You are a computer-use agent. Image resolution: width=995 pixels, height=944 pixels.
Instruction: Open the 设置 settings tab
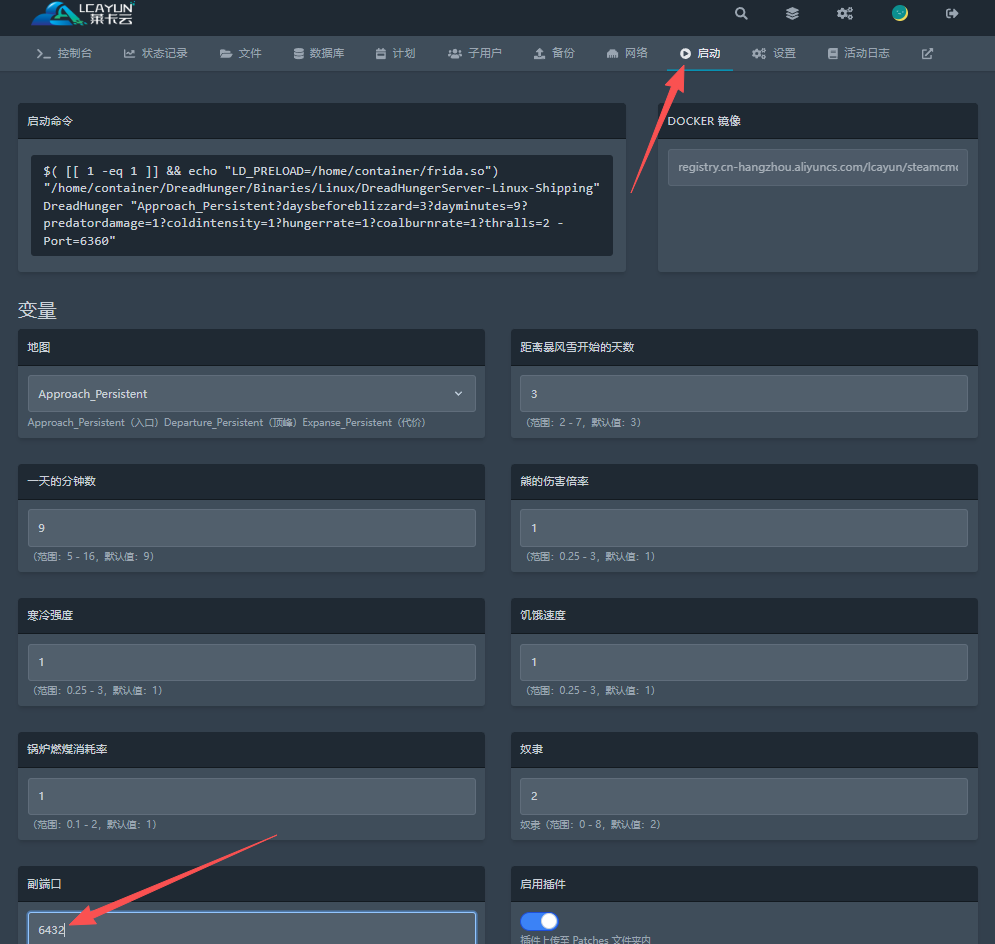[x=774, y=53]
